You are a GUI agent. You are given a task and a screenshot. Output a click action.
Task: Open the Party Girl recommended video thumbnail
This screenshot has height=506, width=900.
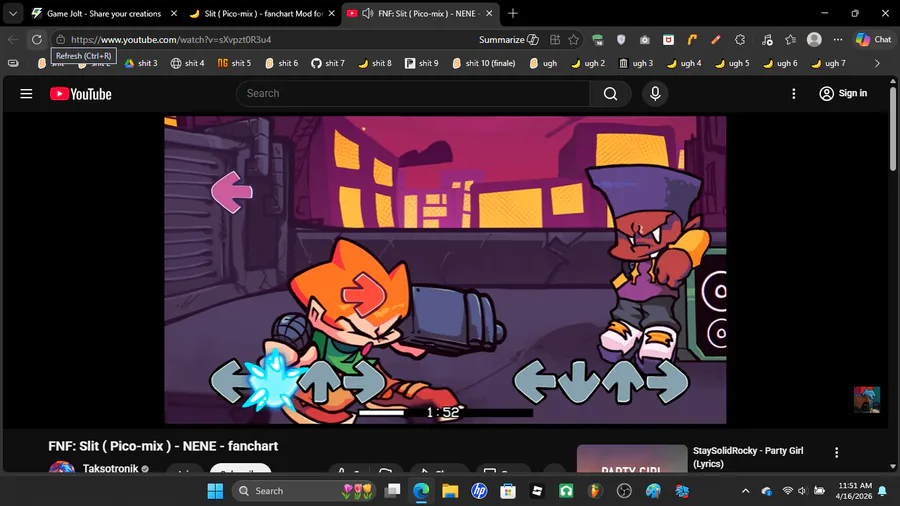coord(631,458)
